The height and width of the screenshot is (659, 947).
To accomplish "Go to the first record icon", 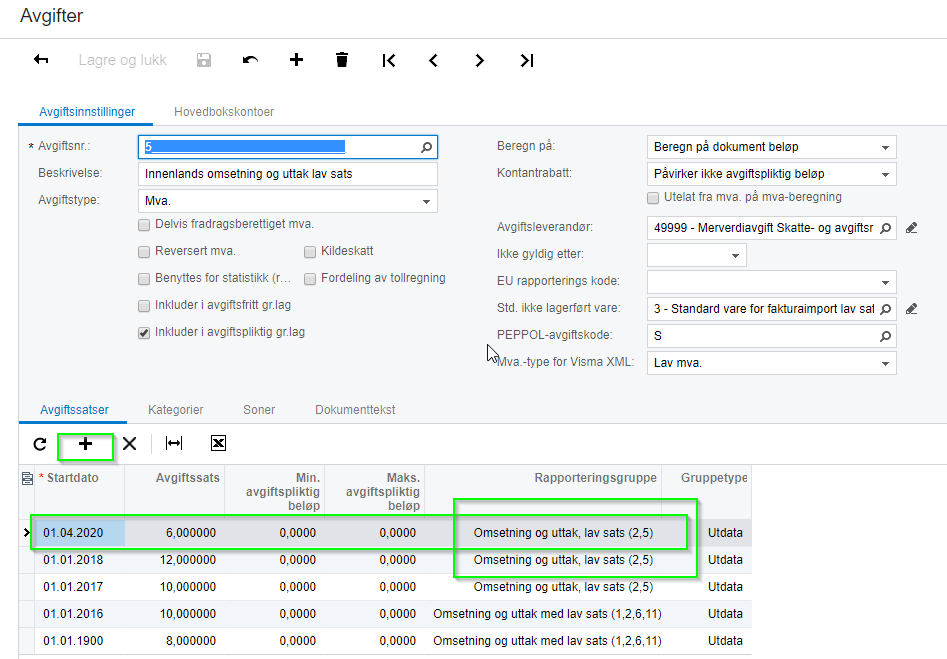I will [388, 60].
